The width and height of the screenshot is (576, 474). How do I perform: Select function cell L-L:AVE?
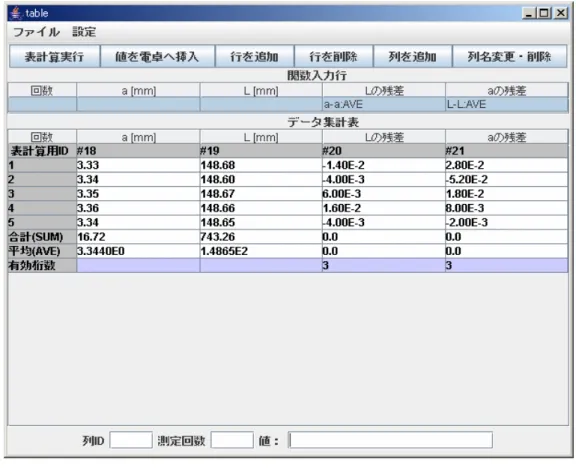(506, 104)
